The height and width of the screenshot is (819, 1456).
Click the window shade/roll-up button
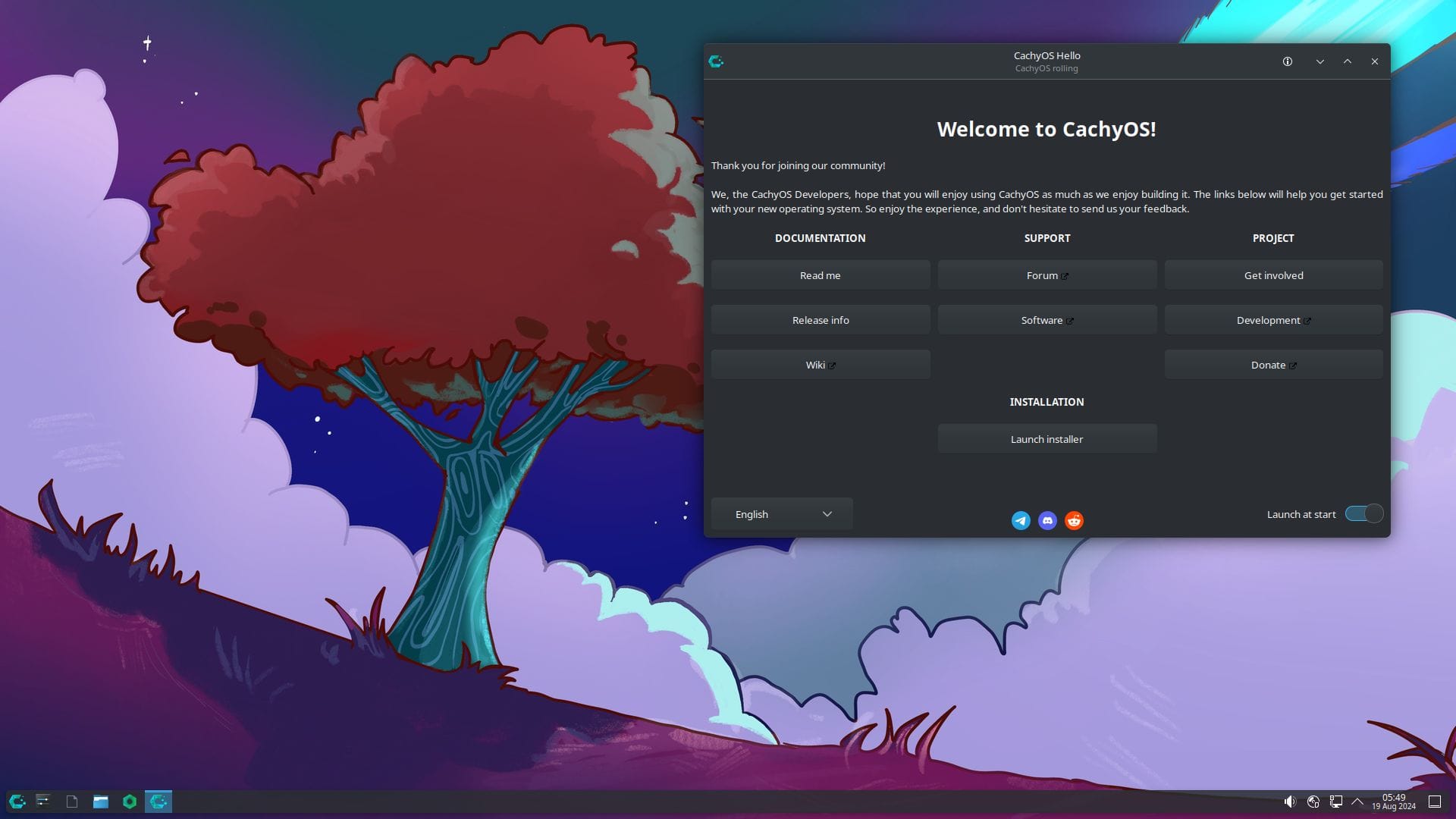1348,61
